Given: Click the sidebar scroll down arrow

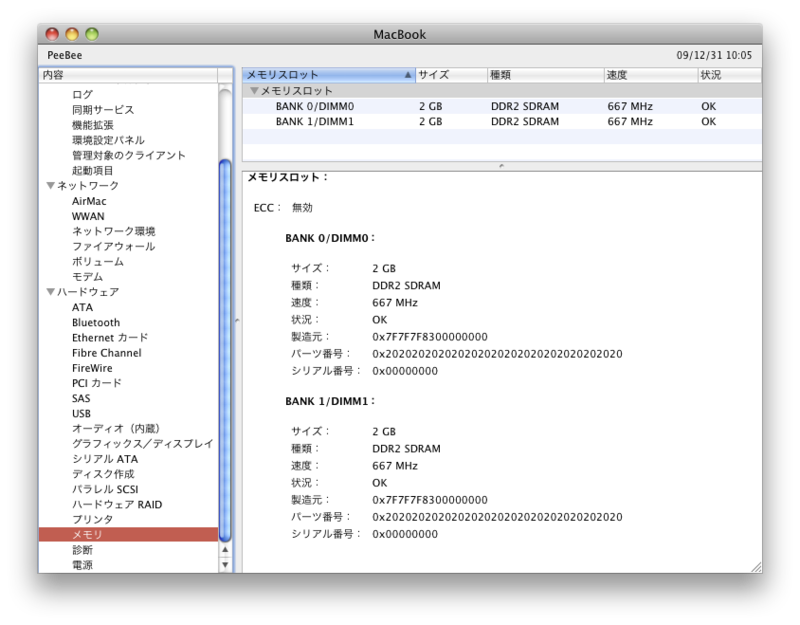Looking at the screenshot, I should coord(225,565).
